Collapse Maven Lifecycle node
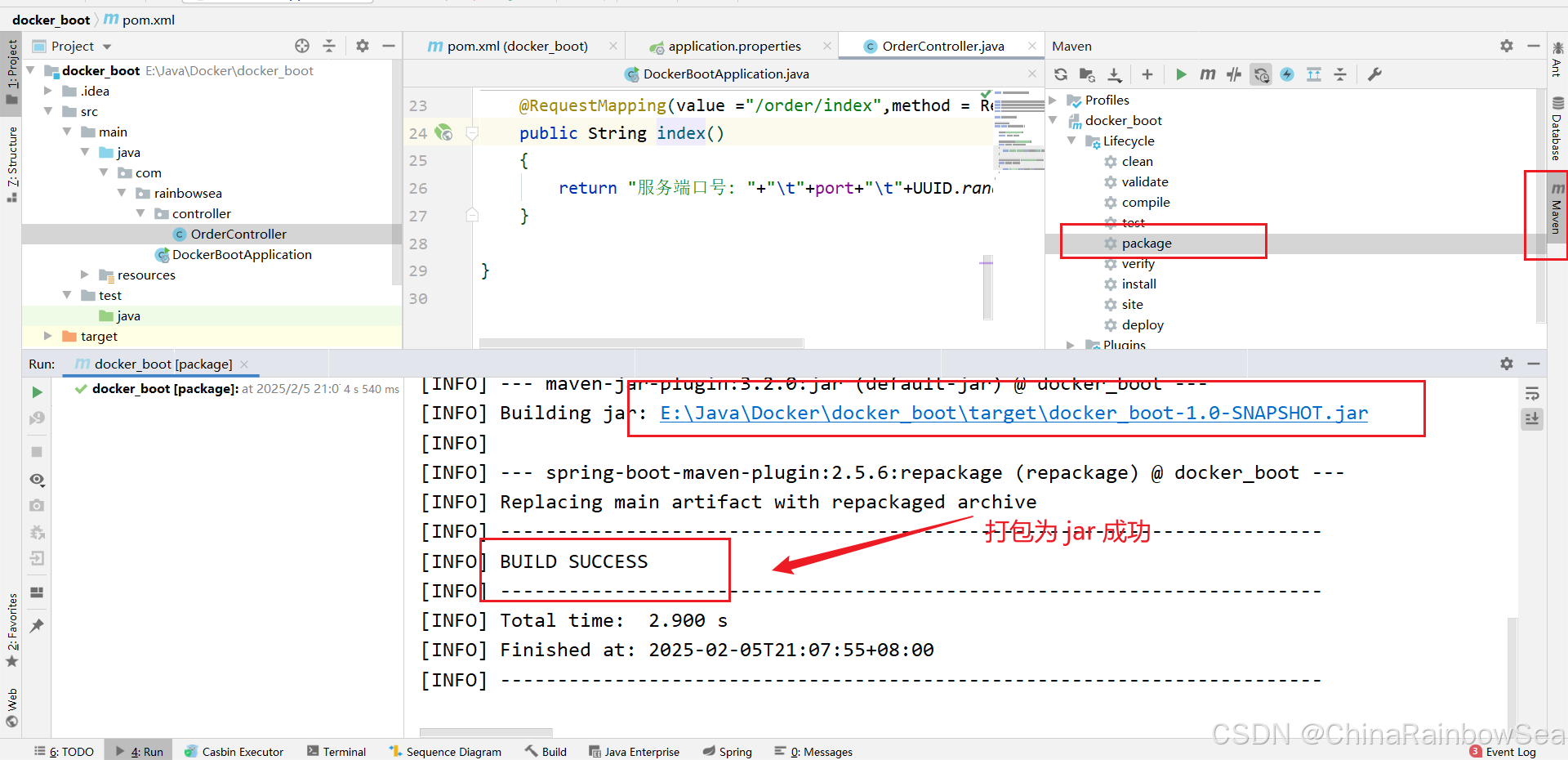The width and height of the screenshot is (1568, 760). [x=1071, y=141]
